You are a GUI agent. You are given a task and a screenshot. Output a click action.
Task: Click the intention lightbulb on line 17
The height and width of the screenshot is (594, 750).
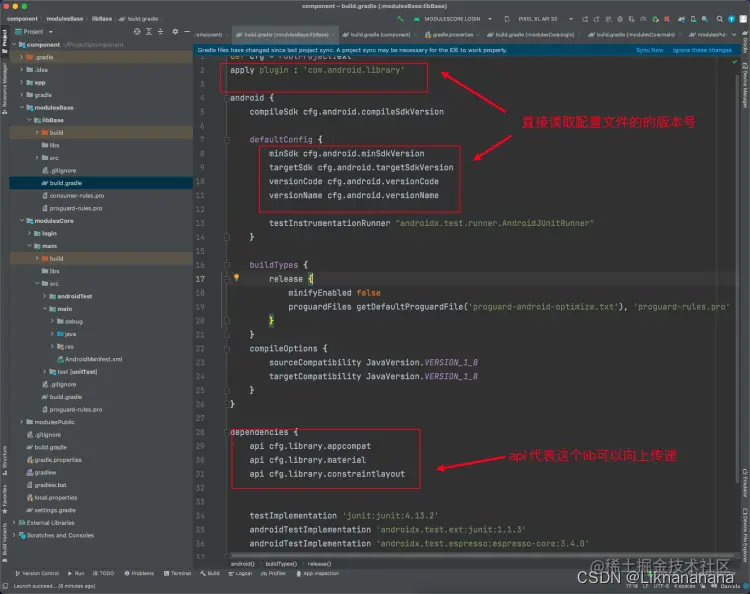(236, 278)
